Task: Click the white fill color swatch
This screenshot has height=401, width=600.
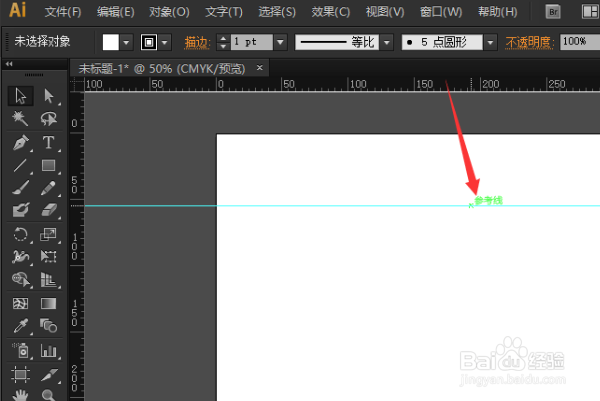Action: click(x=111, y=42)
